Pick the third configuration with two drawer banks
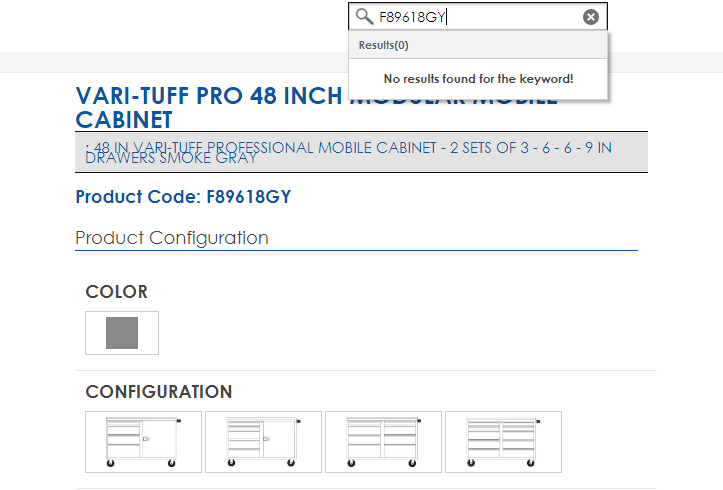 click(383, 441)
